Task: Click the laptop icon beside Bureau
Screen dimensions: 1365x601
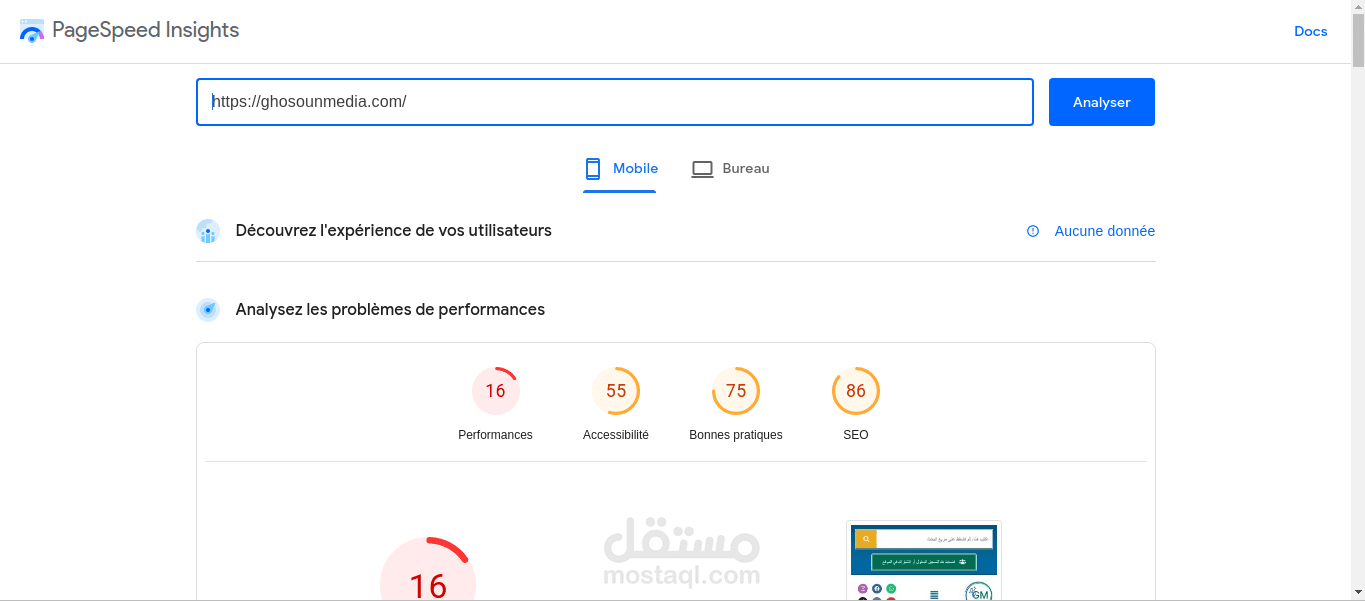Action: point(702,169)
